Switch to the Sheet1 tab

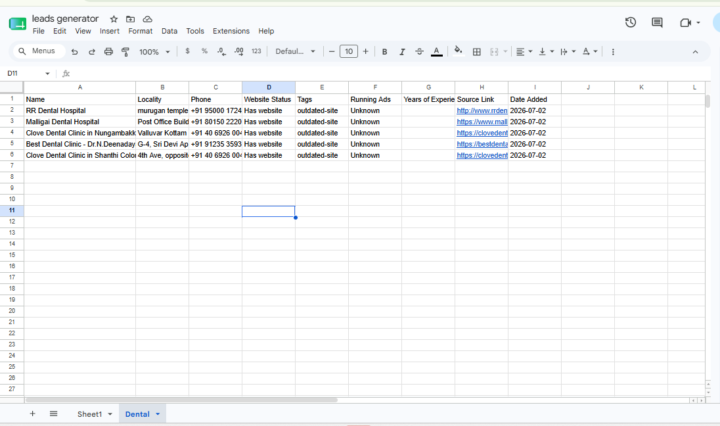[90, 414]
